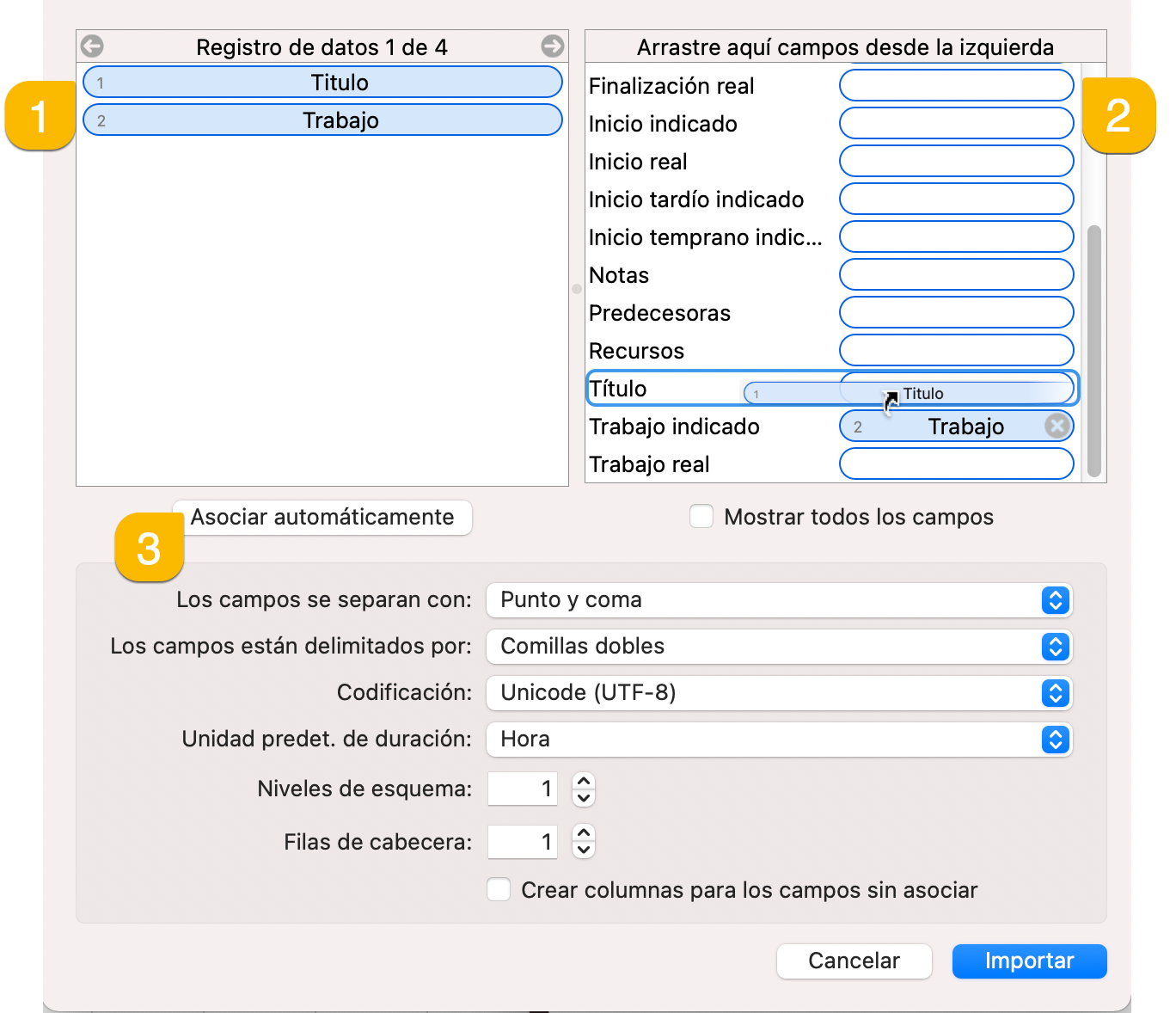This screenshot has height=1013, width=1176.
Task: Remove the Trabajo field mapping via its X icon
Action: coord(1057,426)
